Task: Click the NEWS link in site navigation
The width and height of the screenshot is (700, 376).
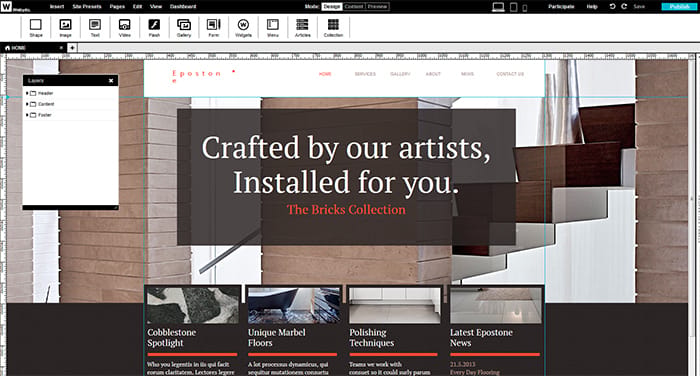Action: (x=467, y=74)
